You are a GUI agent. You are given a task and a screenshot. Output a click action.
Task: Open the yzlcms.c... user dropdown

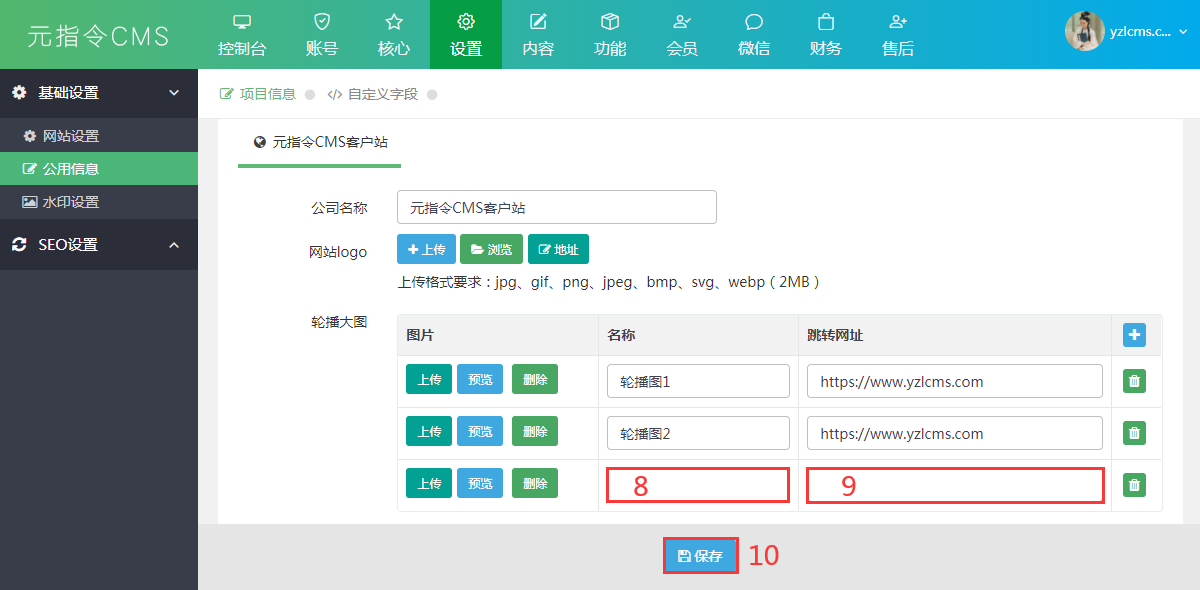[1148, 32]
